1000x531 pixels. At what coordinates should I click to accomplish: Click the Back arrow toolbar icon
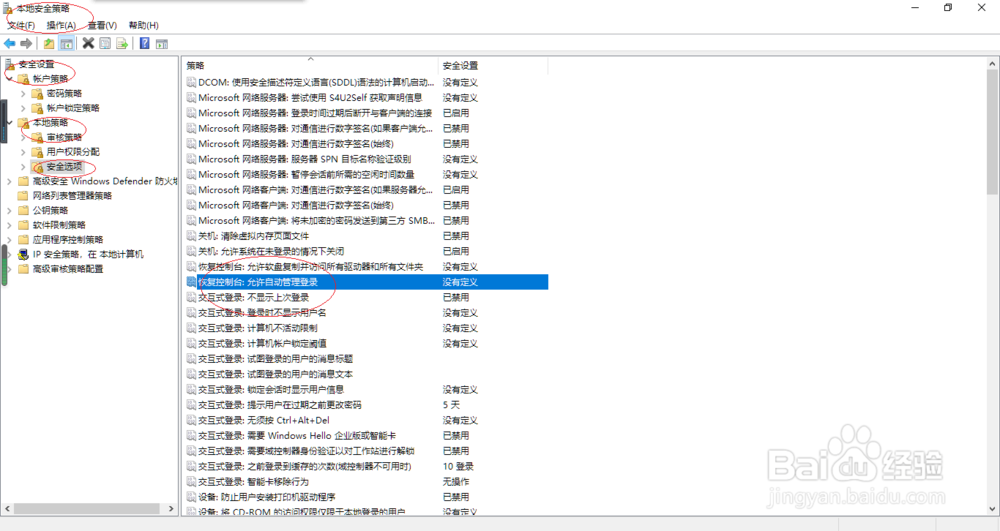[x=10, y=43]
